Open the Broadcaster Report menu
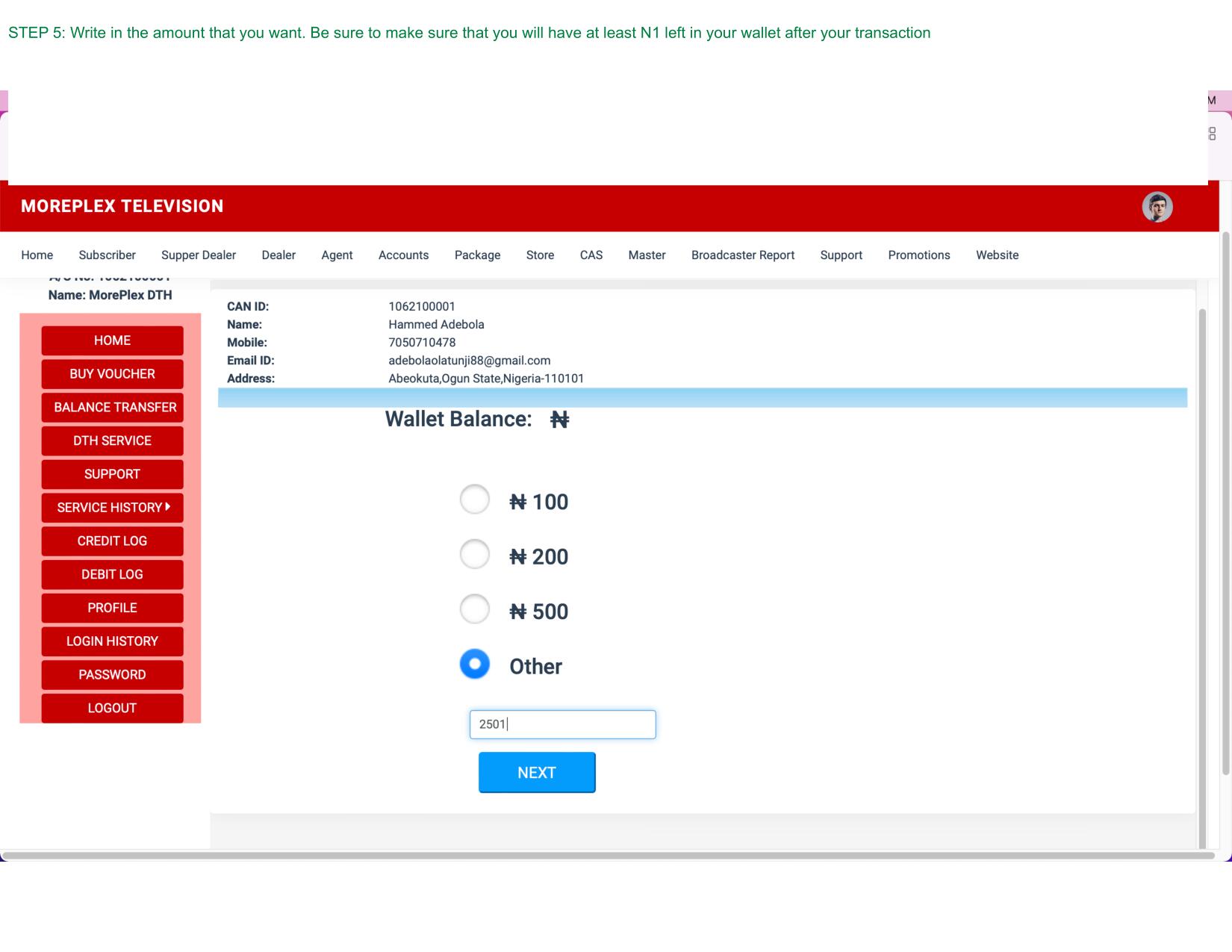 coord(743,255)
